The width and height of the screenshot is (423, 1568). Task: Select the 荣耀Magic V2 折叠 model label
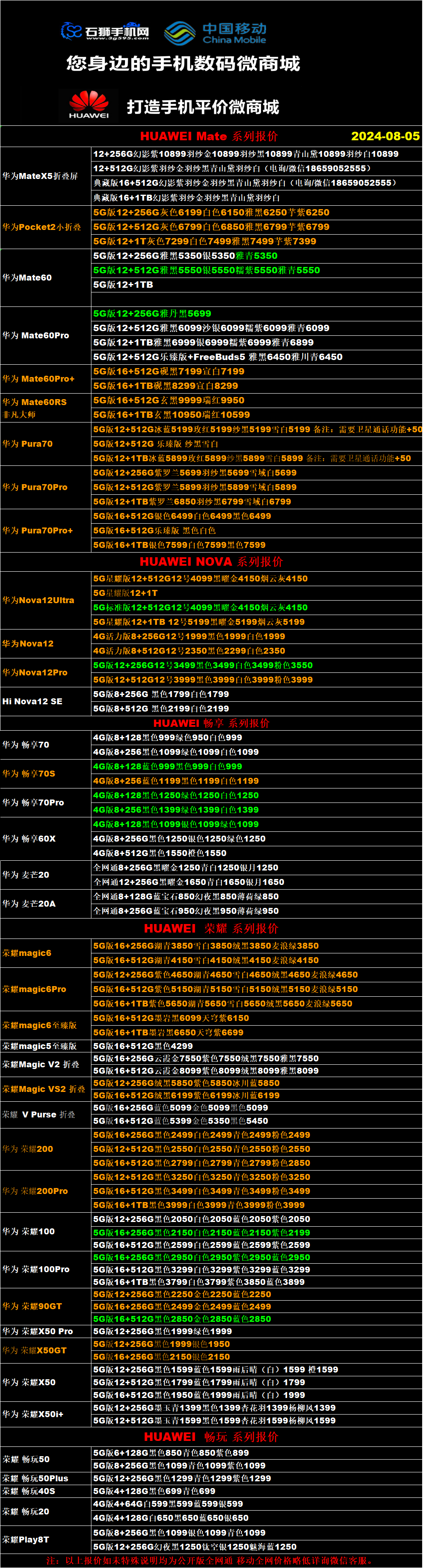[41, 1065]
